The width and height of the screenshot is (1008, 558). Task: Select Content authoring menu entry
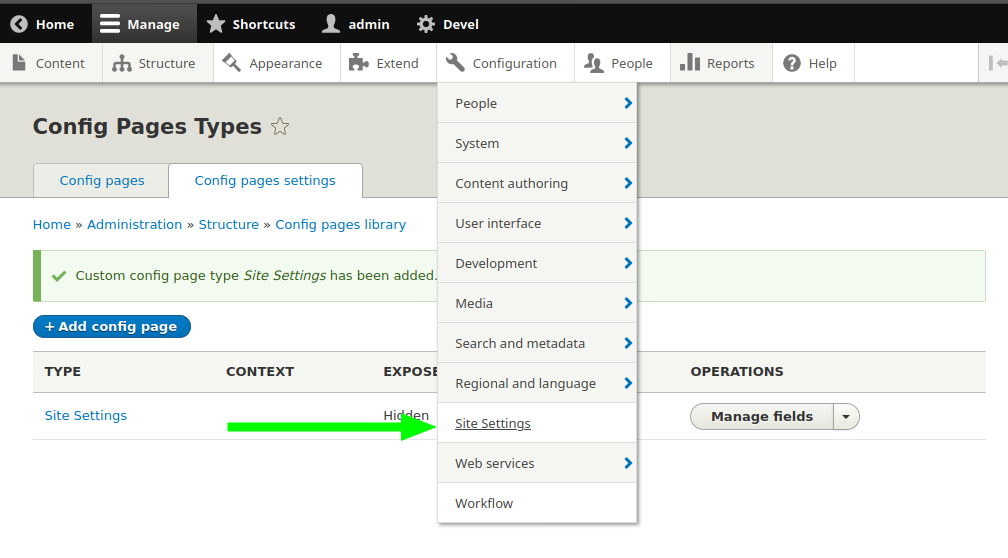point(512,184)
